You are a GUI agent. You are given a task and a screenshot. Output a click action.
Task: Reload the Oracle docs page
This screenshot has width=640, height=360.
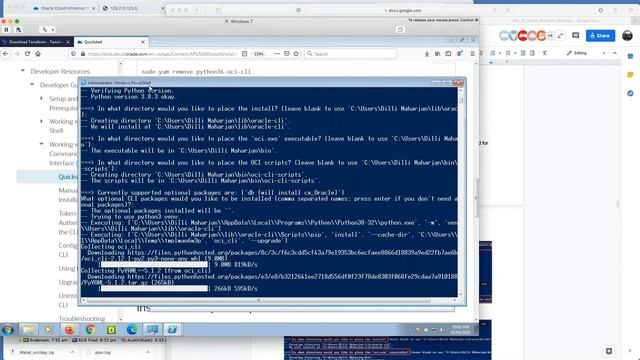click(x=27, y=53)
